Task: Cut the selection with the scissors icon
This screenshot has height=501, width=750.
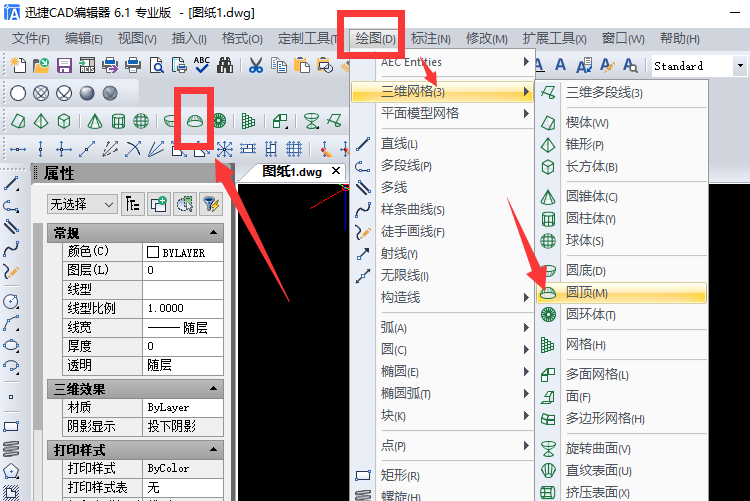Action: (x=256, y=65)
